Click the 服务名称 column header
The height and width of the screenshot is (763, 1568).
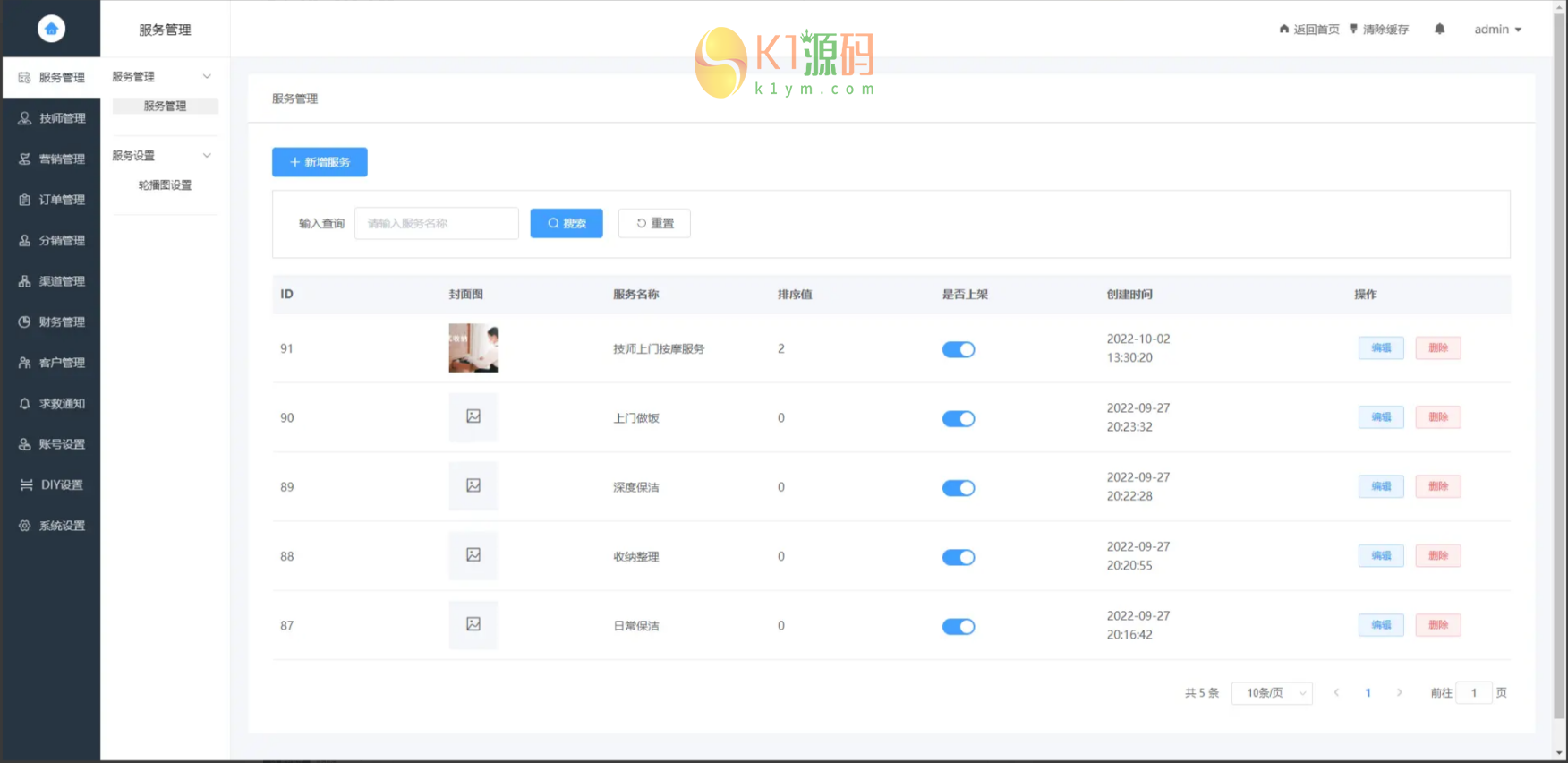636,295
